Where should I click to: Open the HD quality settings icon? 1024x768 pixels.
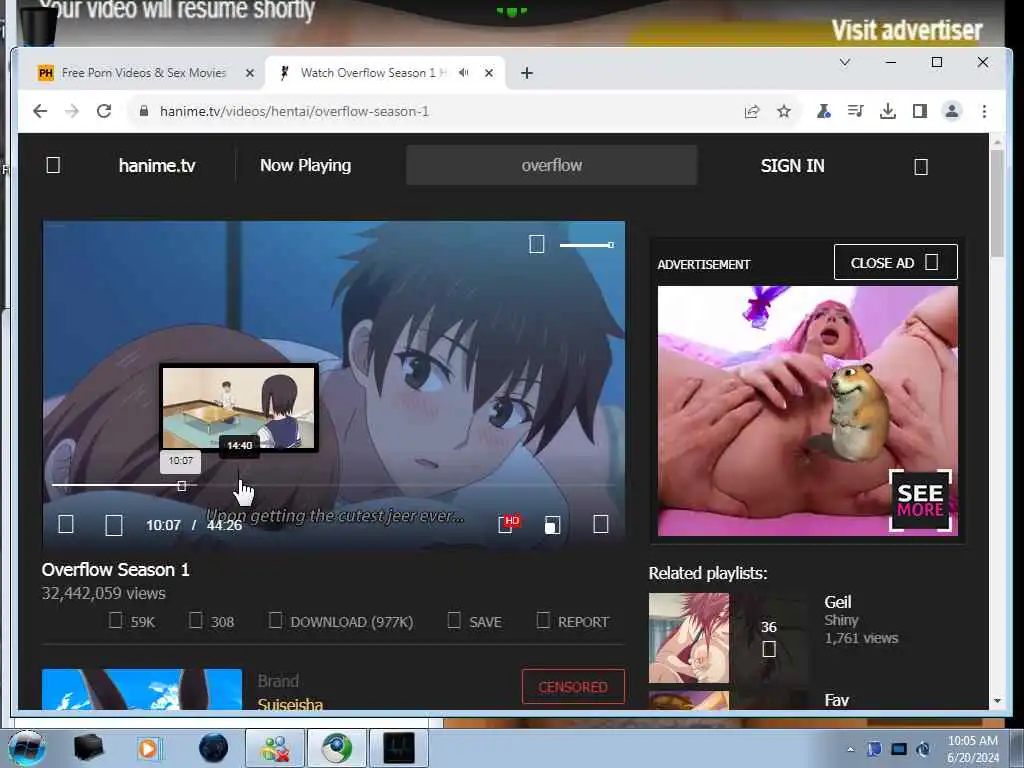click(507, 524)
